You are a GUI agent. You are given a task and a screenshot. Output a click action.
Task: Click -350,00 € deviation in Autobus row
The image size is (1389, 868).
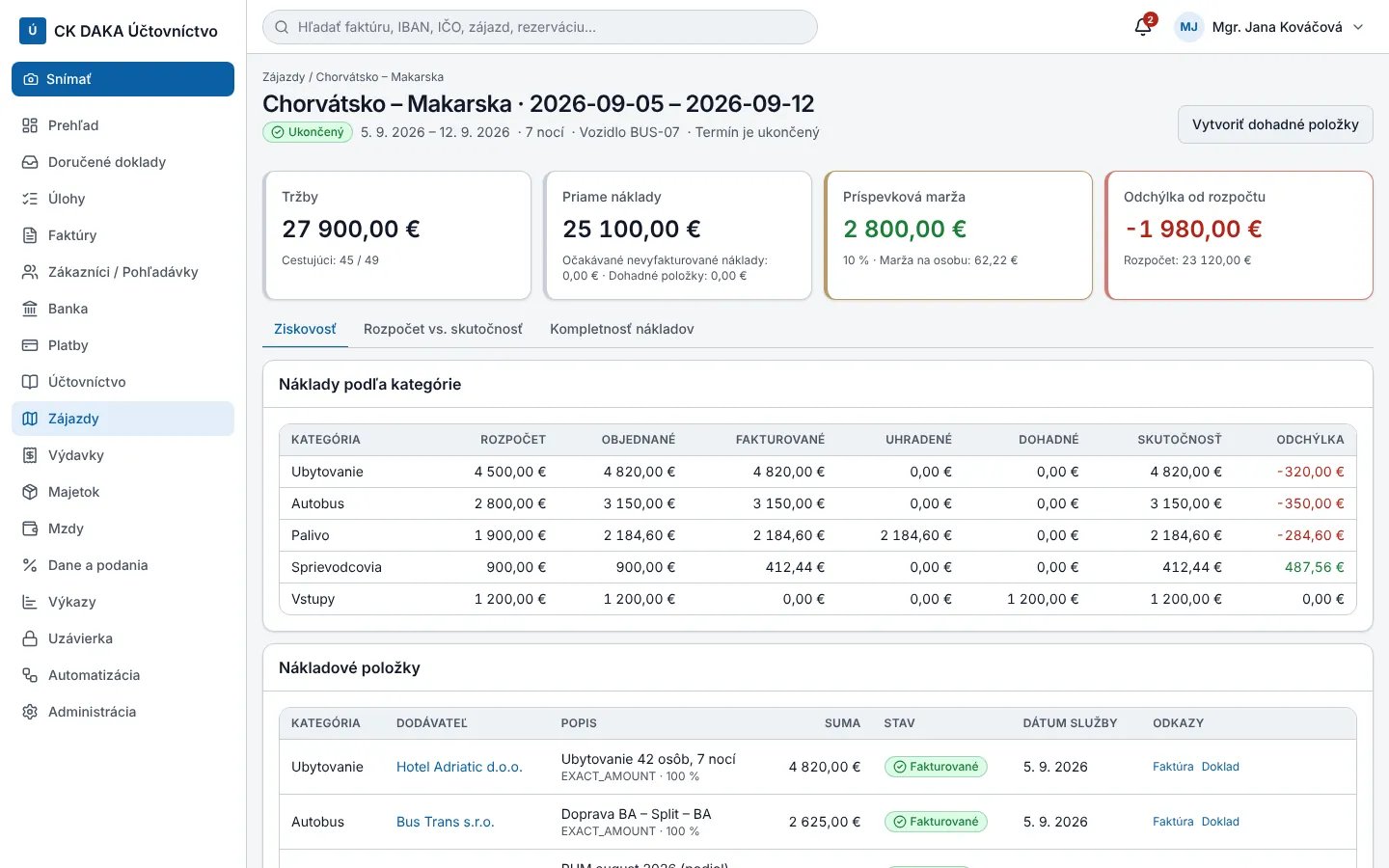[x=1310, y=503]
